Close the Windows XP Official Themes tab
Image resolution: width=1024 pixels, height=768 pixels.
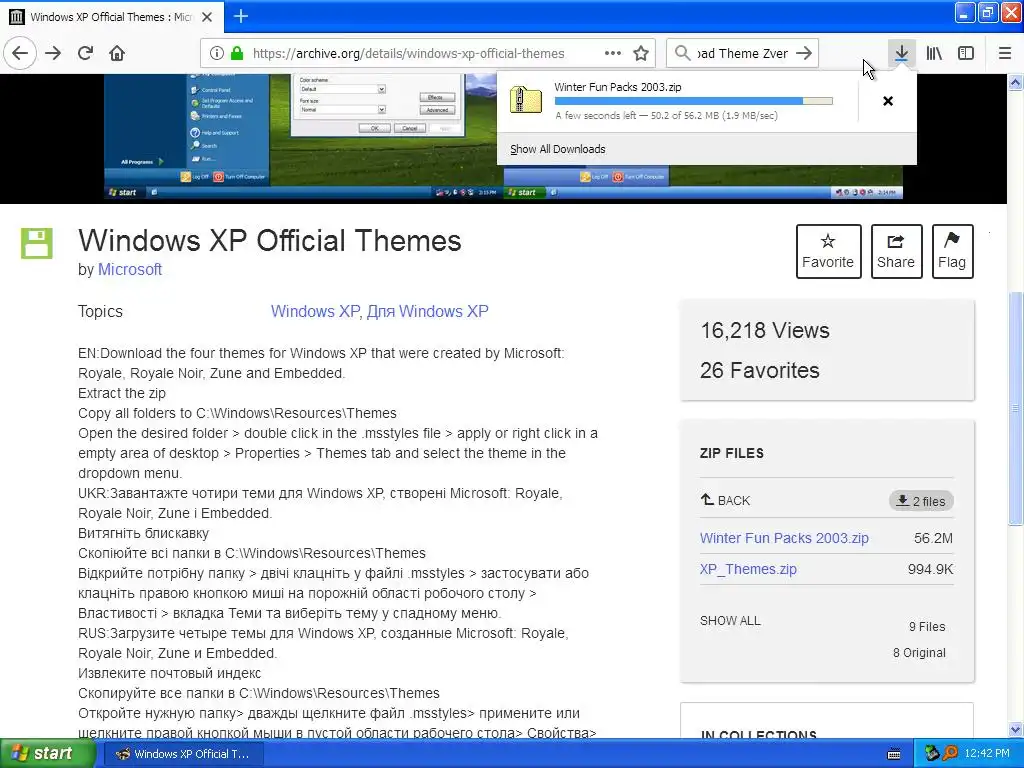pos(207,17)
